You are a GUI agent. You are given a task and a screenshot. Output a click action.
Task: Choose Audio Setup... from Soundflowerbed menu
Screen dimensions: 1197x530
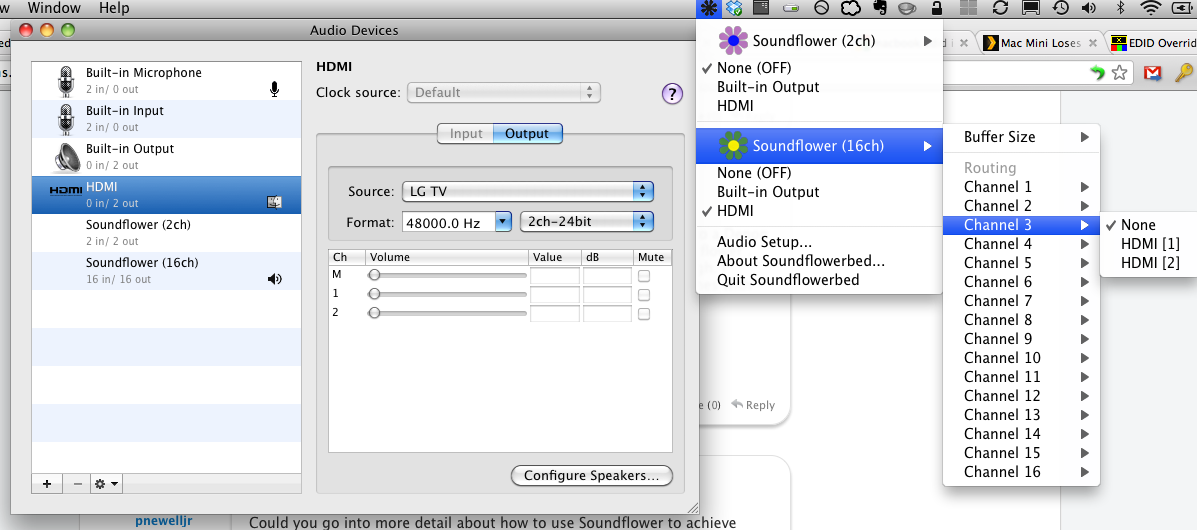(x=820, y=242)
